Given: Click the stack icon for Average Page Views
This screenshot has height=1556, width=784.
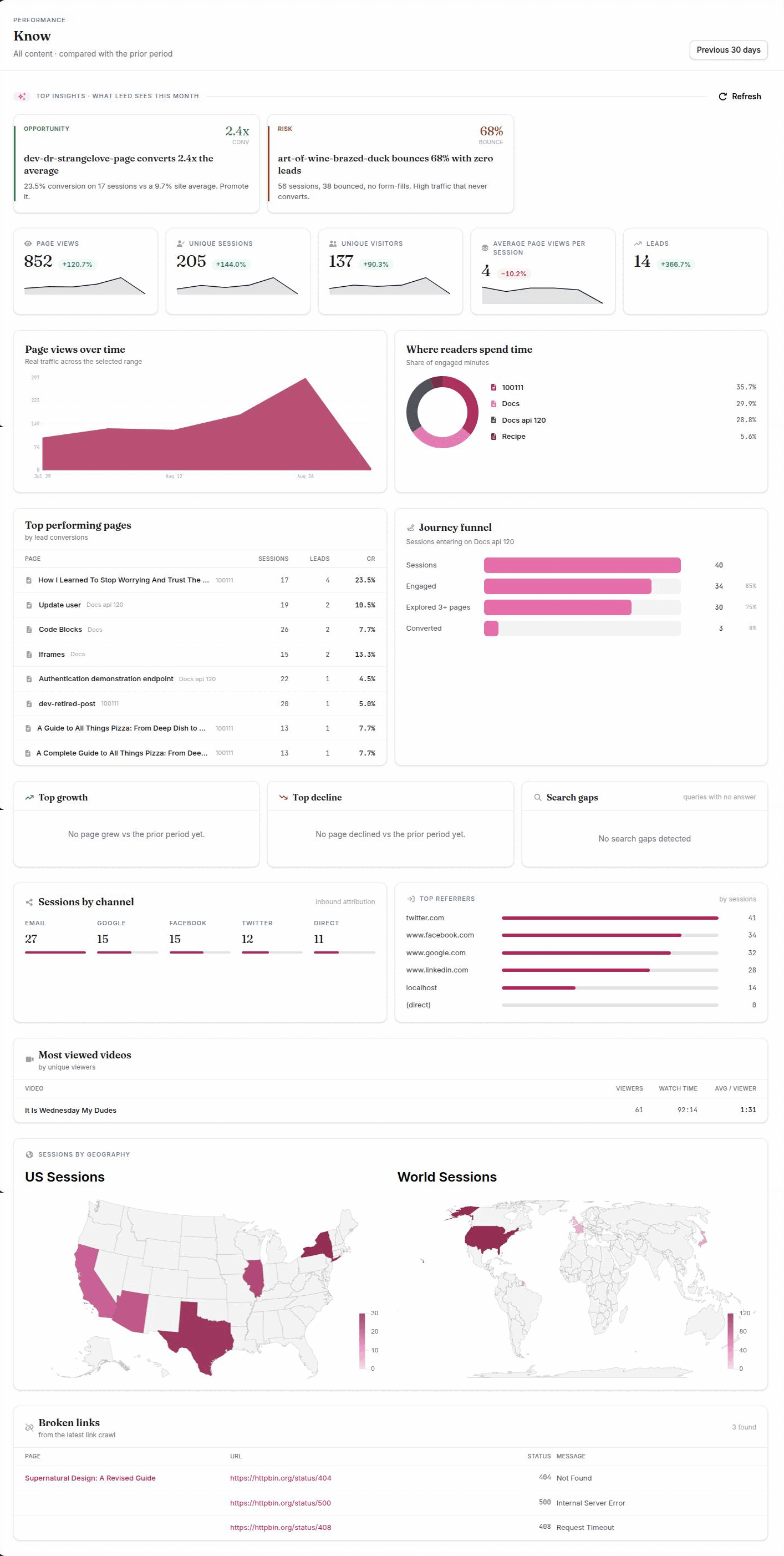Looking at the screenshot, I should coord(485,247).
